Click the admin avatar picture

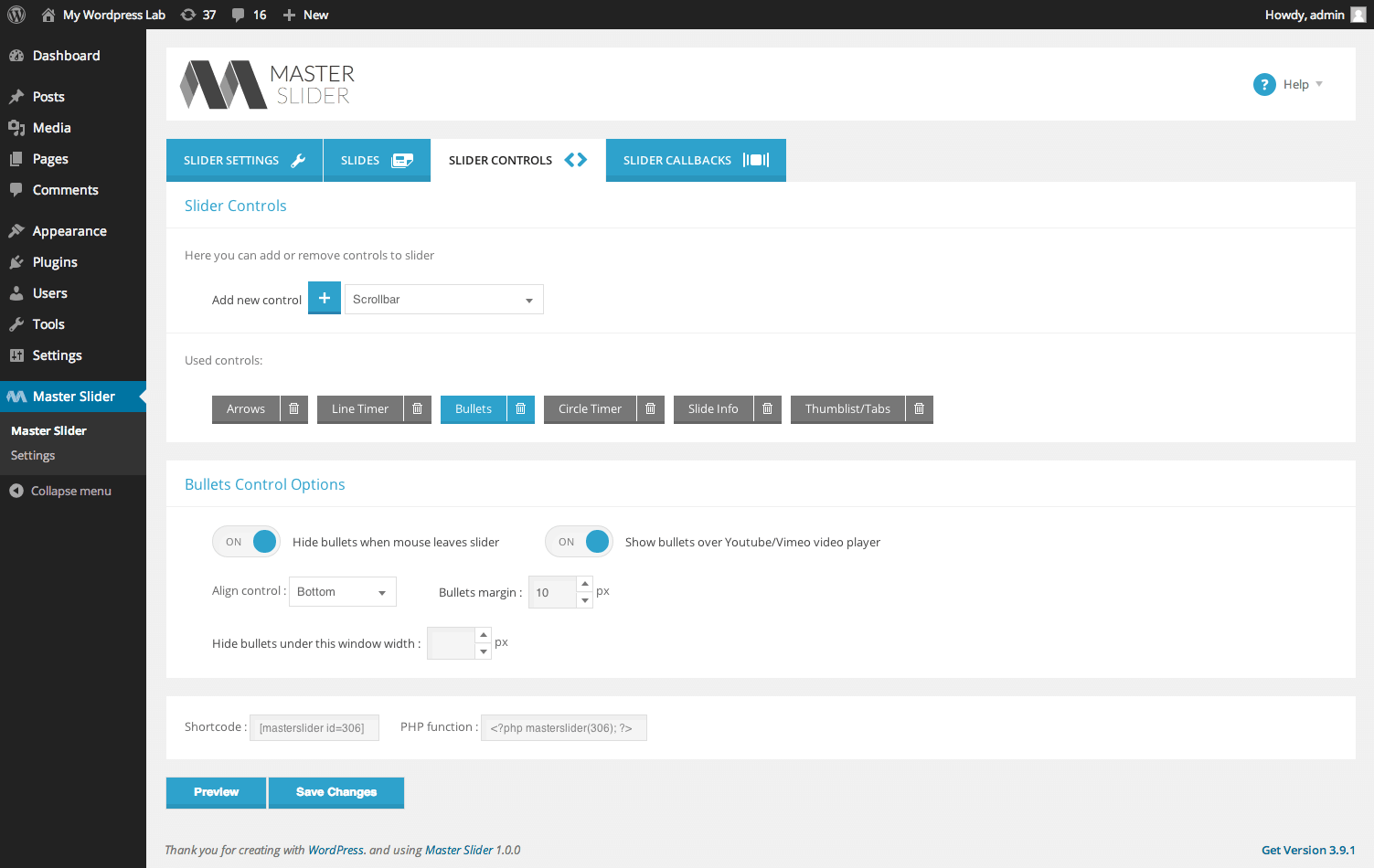(x=1358, y=15)
